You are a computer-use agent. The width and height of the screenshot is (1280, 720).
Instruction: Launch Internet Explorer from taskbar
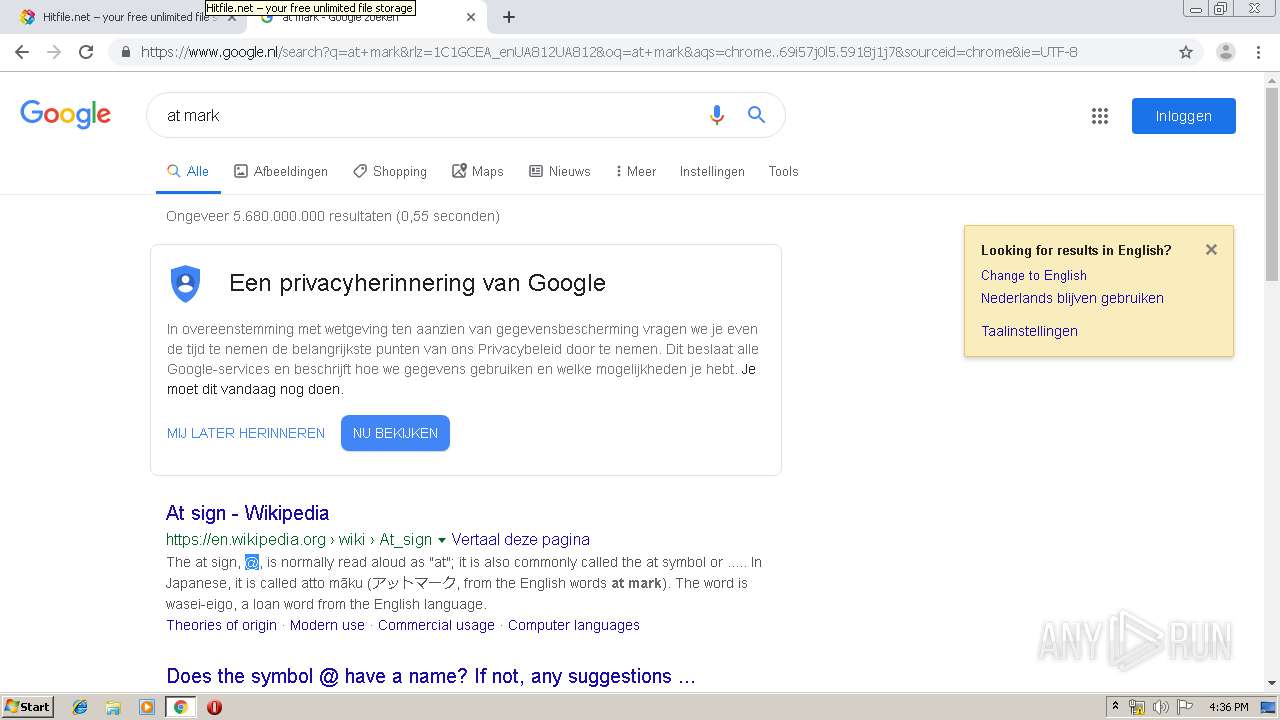[80, 707]
